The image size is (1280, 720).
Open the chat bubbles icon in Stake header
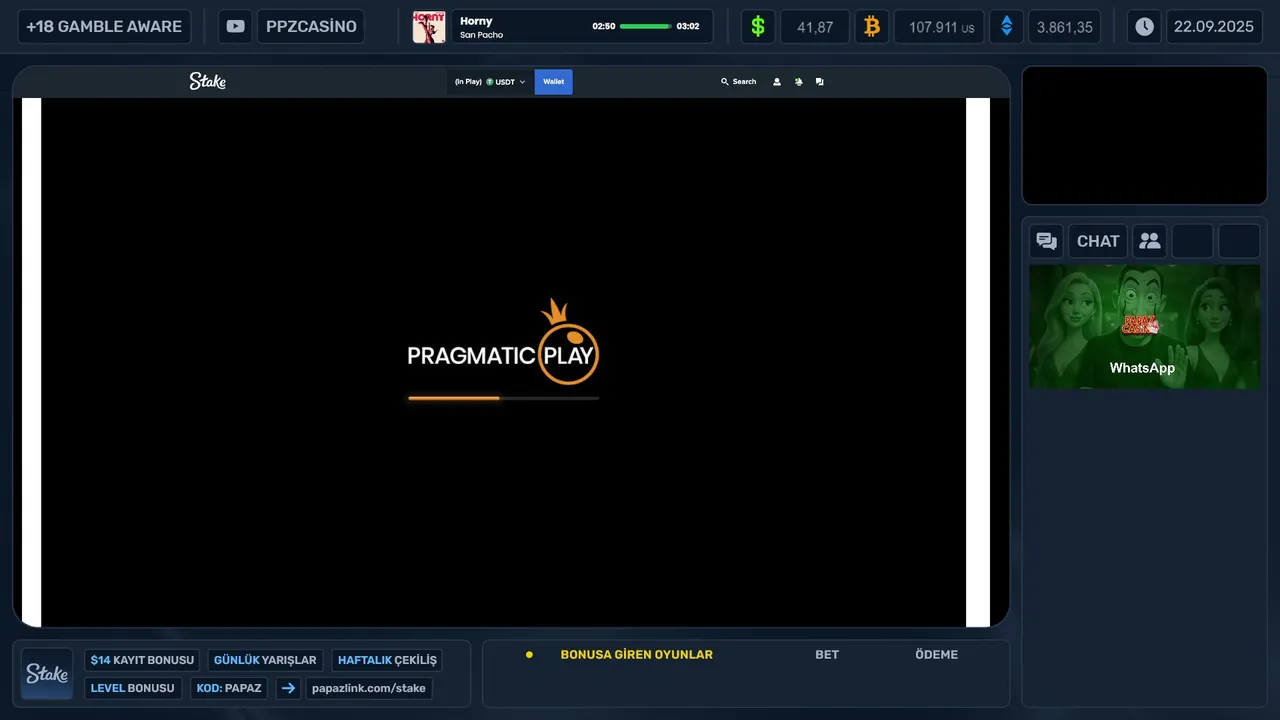click(820, 82)
